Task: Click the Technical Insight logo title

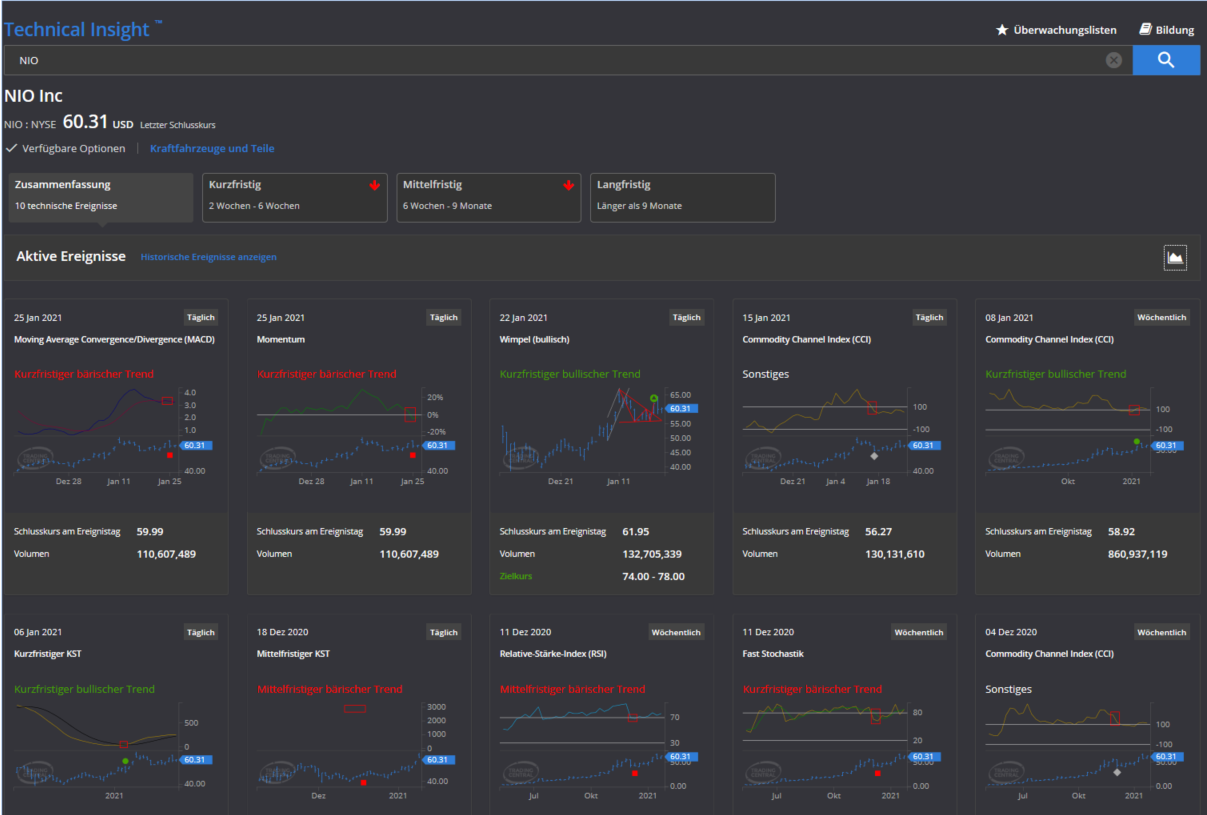Action: coord(83,29)
